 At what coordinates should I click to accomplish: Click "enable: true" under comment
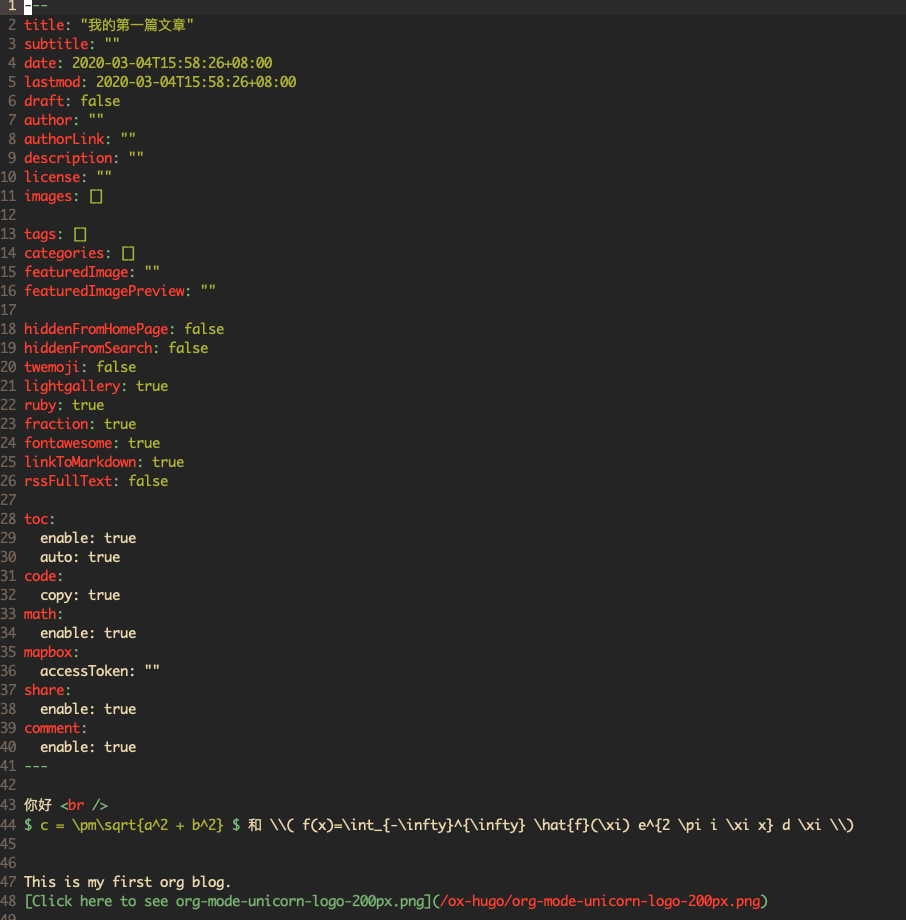coord(88,748)
